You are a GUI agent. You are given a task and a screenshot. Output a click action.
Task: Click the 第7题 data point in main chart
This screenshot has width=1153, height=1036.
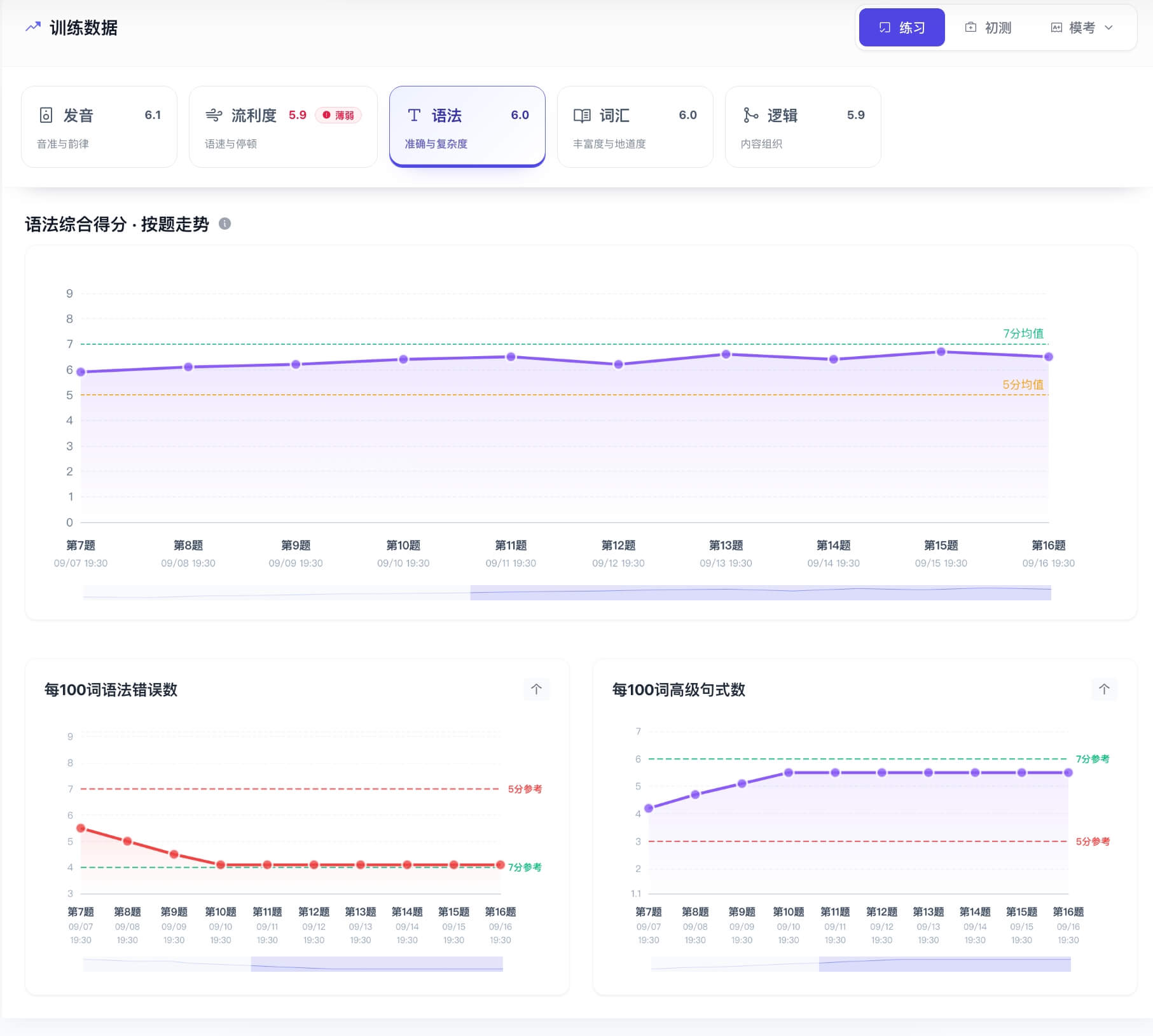pos(81,372)
